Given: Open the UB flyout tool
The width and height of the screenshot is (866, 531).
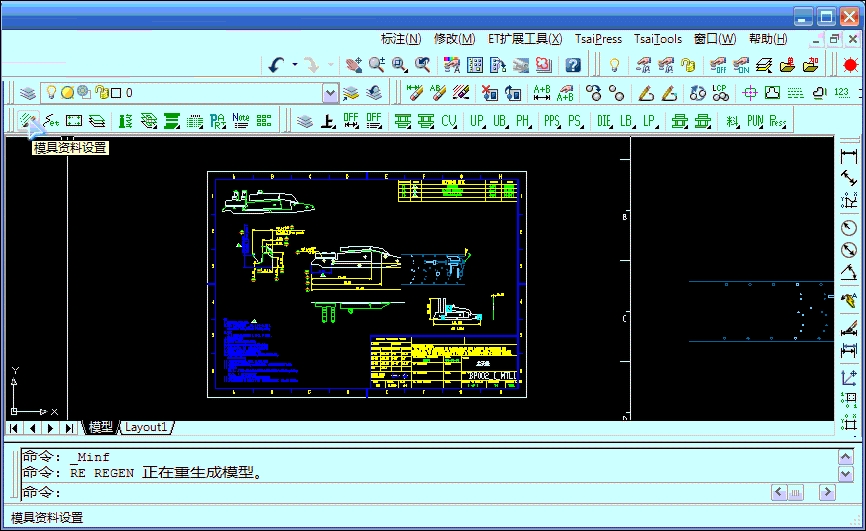Looking at the screenshot, I should pyautogui.click(x=500, y=120).
